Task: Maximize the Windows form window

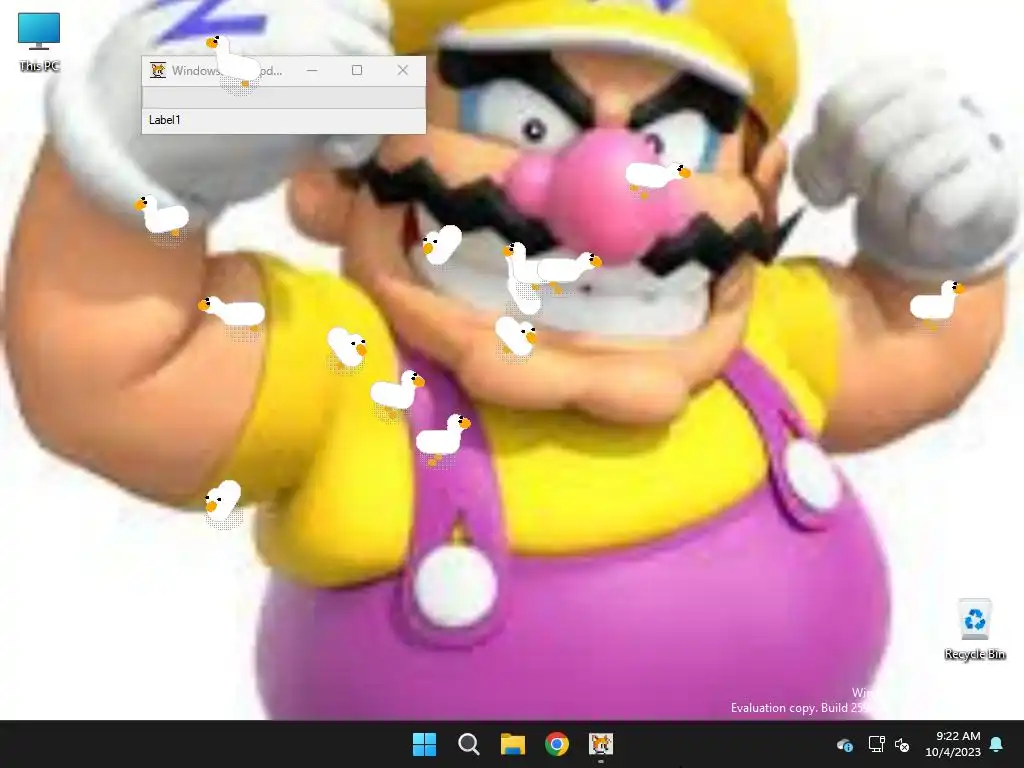Action: tap(357, 70)
